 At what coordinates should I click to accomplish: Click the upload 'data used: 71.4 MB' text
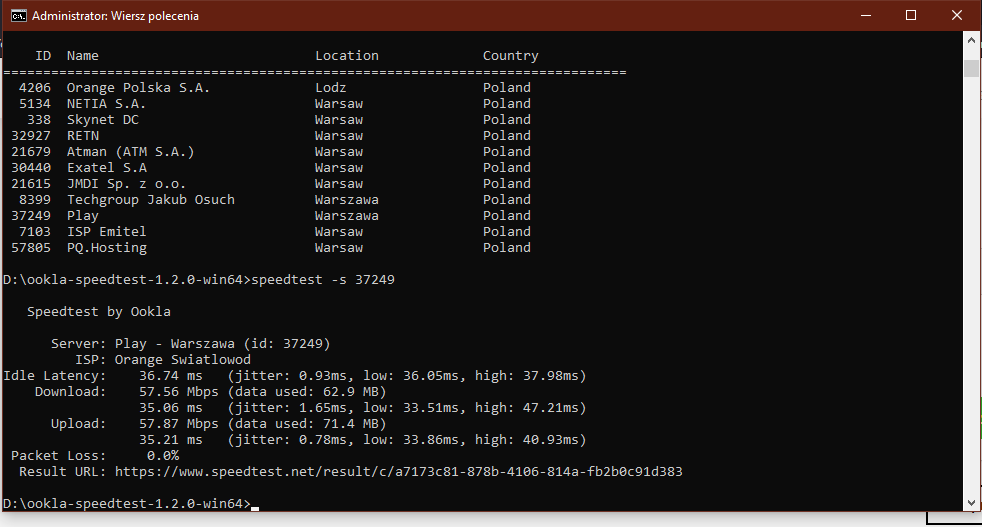click(307, 424)
